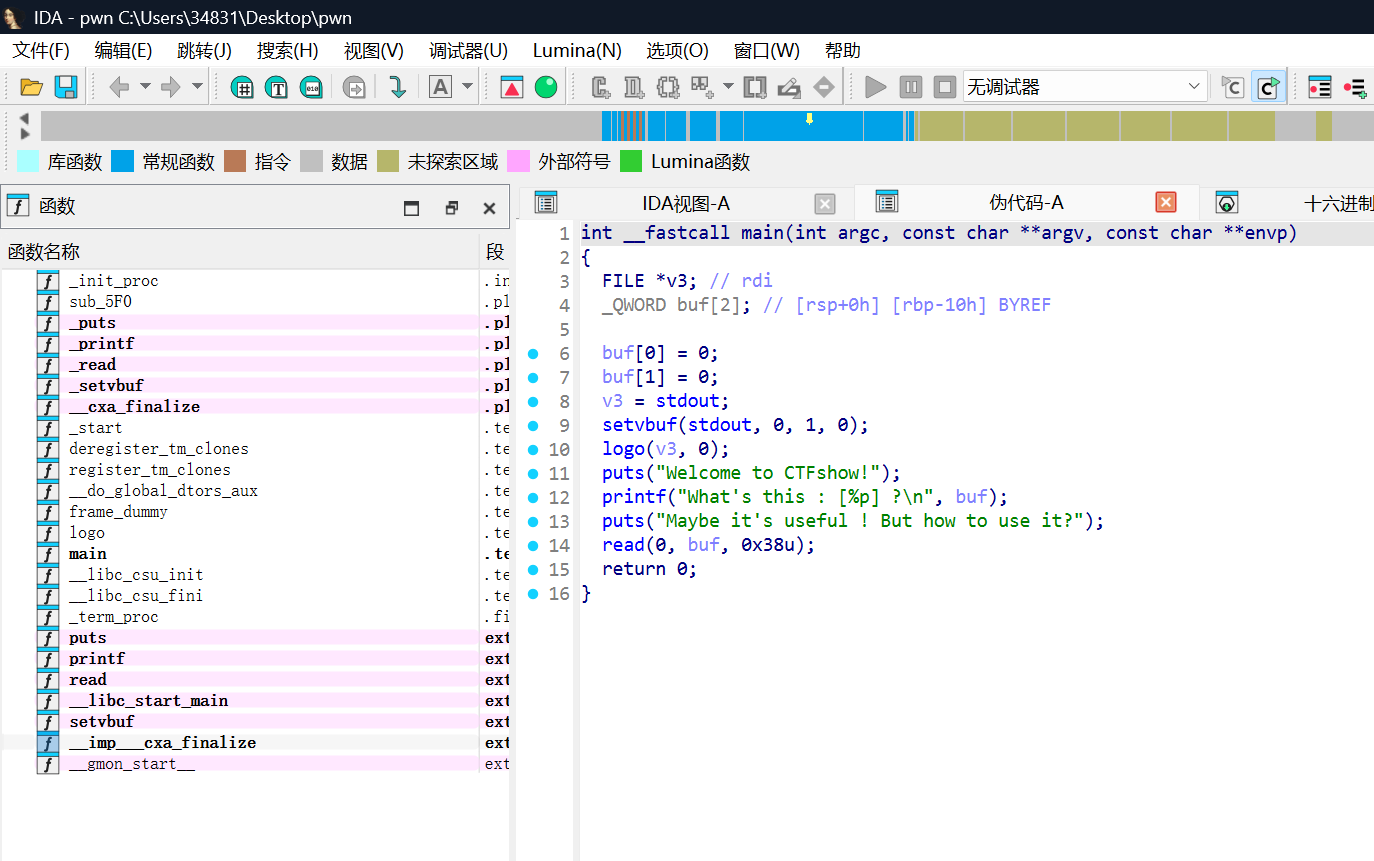Click the green circle toolbar icon
This screenshot has height=861, width=1374.
(546, 87)
